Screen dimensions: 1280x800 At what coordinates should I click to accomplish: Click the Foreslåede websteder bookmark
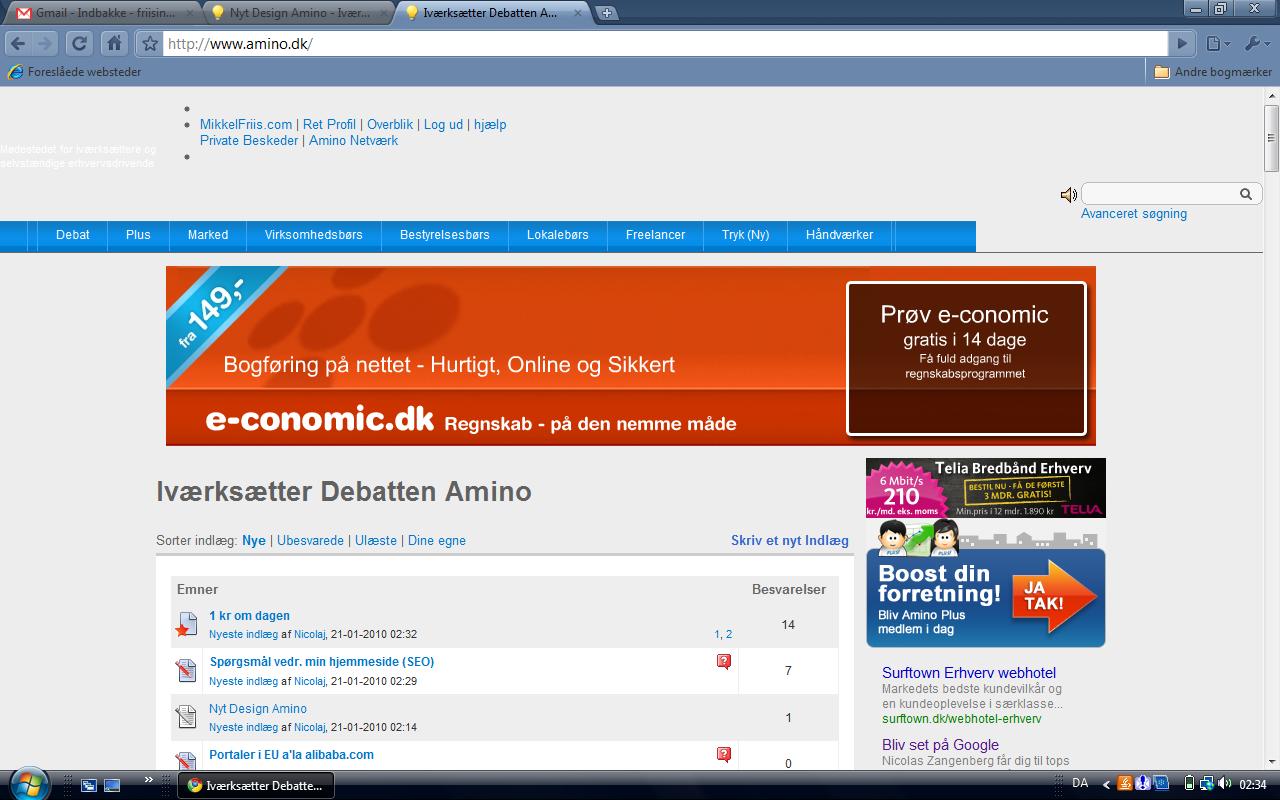(75, 72)
